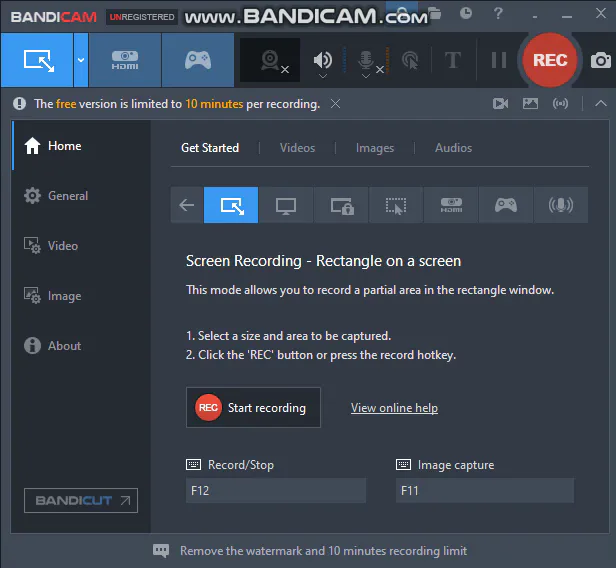Select the Around mouse recording tile

tap(396, 205)
